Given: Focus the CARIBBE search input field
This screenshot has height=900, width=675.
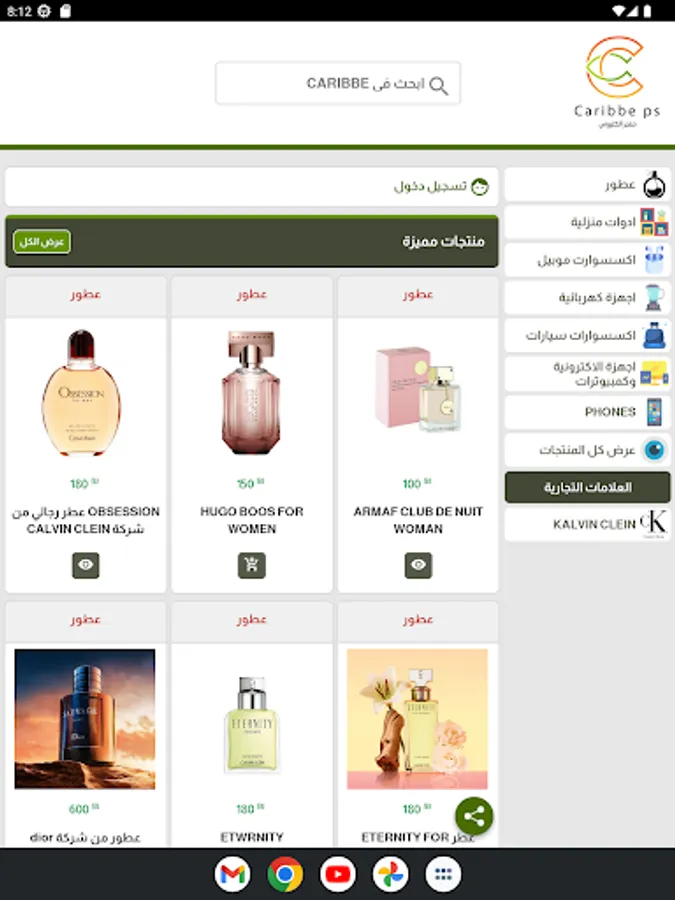Looking at the screenshot, I should pyautogui.click(x=338, y=83).
